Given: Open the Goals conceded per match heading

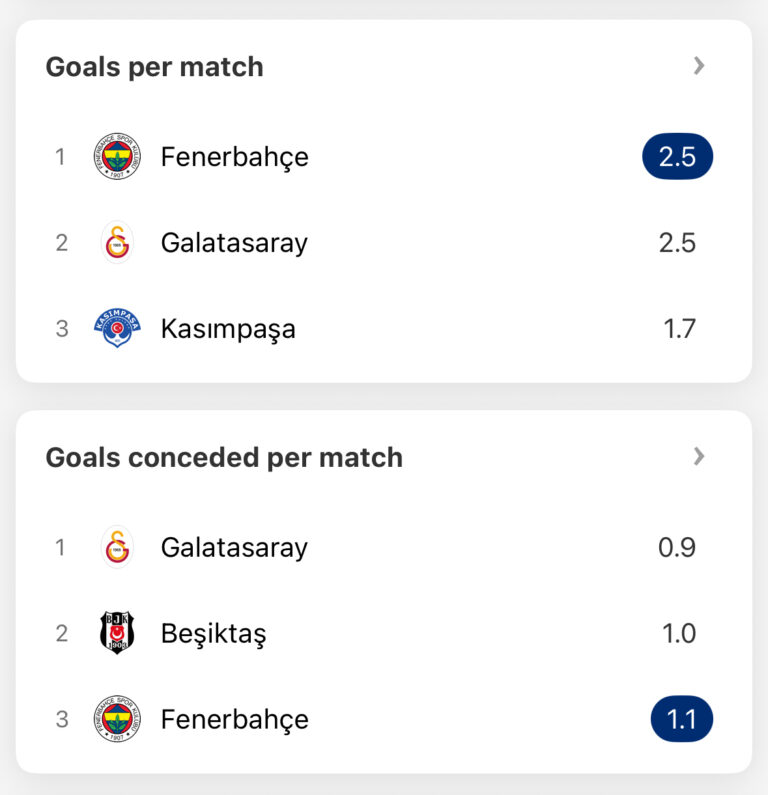Looking at the screenshot, I should pos(224,457).
